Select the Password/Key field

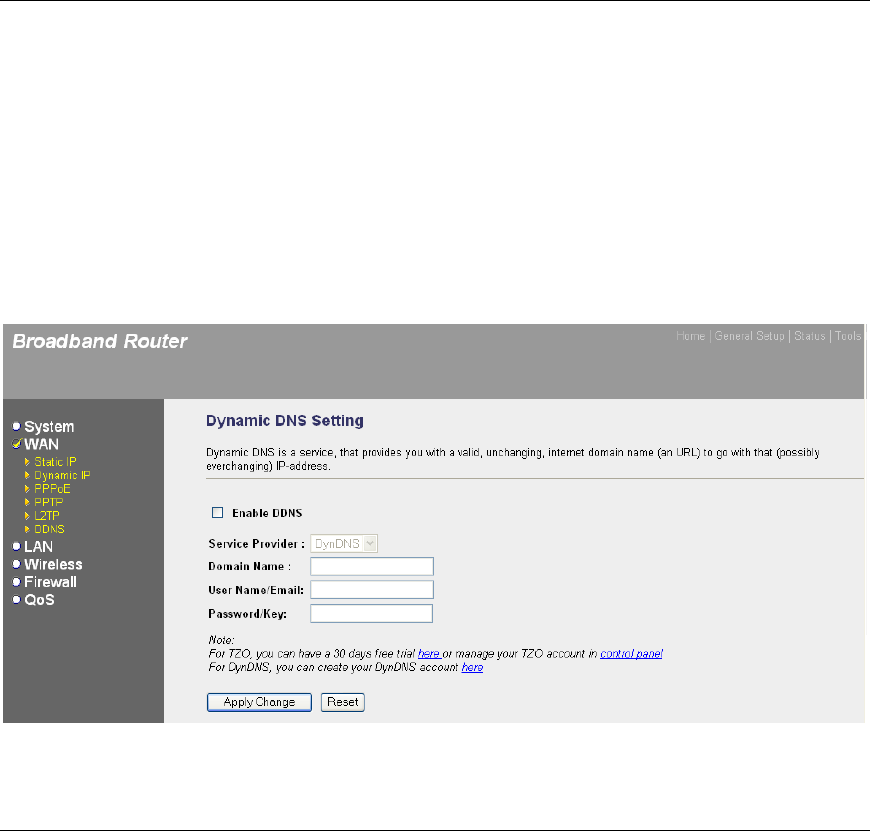pos(371,614)
